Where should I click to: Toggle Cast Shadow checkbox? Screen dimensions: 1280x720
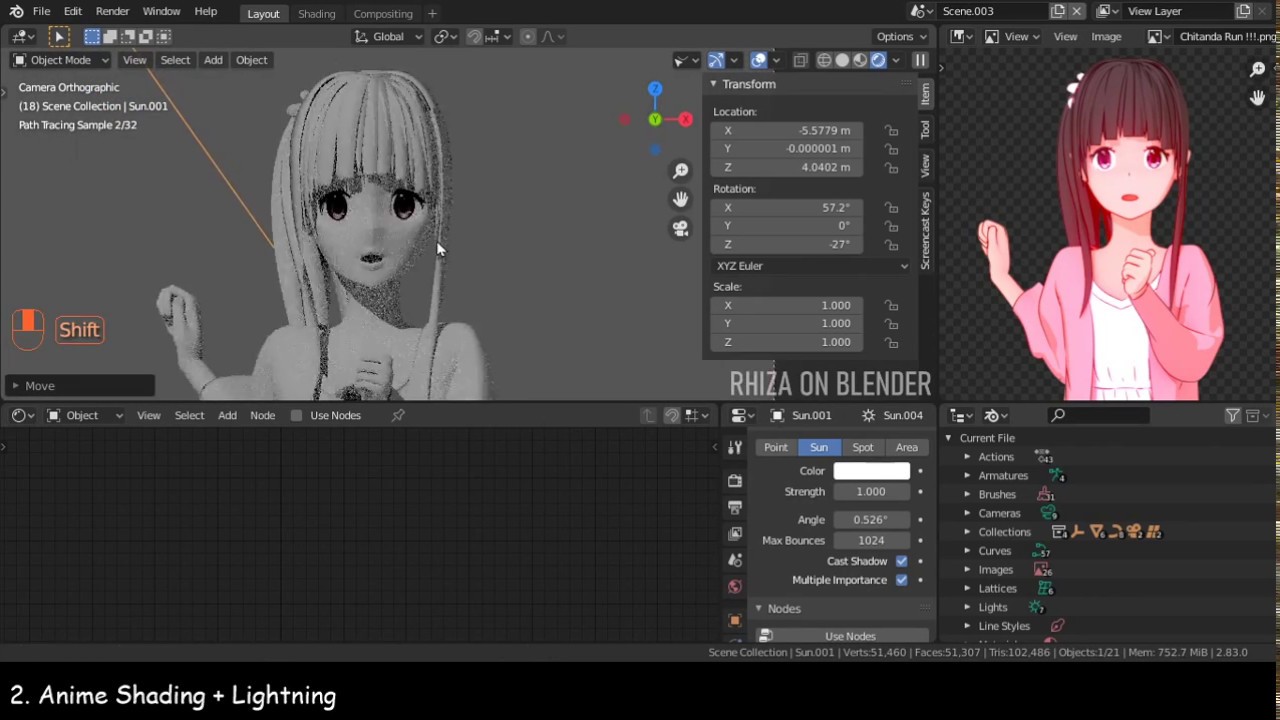902,561
